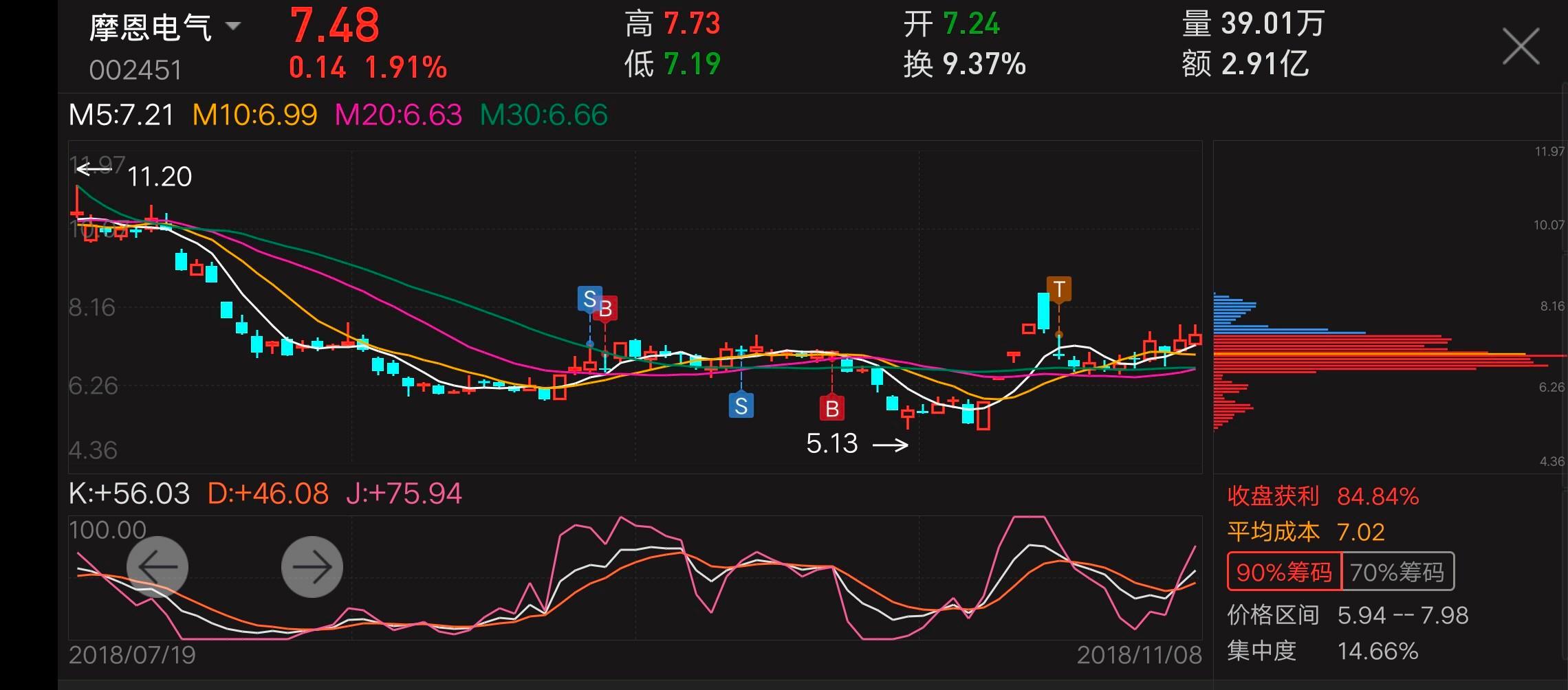Click the 11.20 high price annotation
The height and width of the screenshot is (690, 1568).
click(160, 177)
